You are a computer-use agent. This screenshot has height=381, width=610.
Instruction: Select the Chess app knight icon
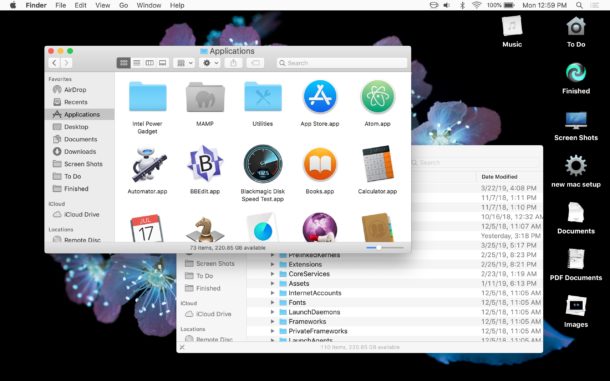(x=205, y=229)
